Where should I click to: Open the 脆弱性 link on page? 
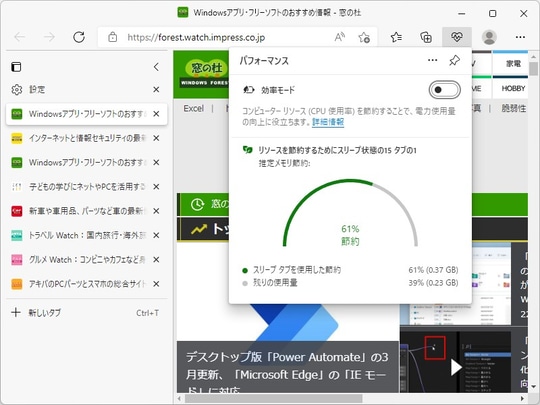pyautogui.click(x=513, y=108)
